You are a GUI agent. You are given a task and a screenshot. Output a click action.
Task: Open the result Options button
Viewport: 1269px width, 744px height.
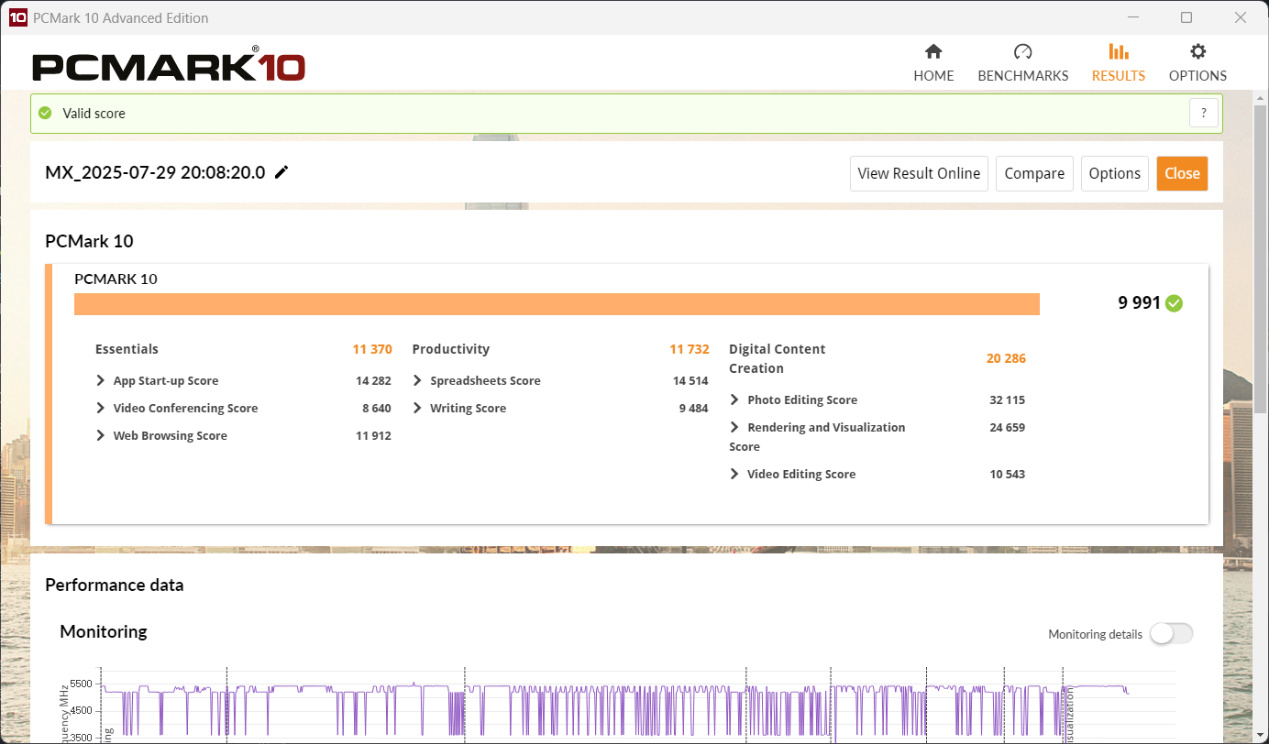(x=1114, y=173)
